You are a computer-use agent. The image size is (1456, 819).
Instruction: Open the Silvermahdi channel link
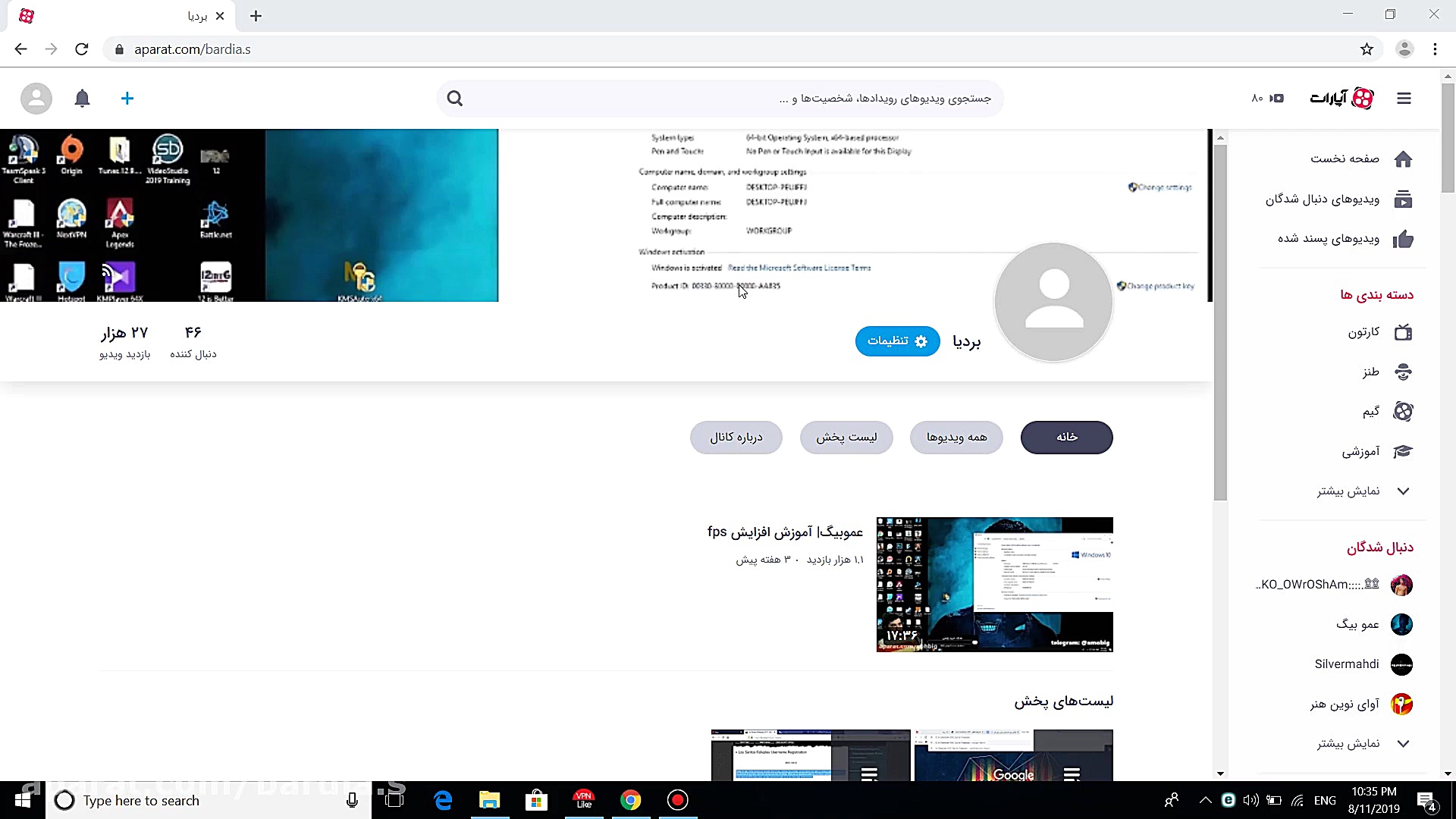[1347, 664]
